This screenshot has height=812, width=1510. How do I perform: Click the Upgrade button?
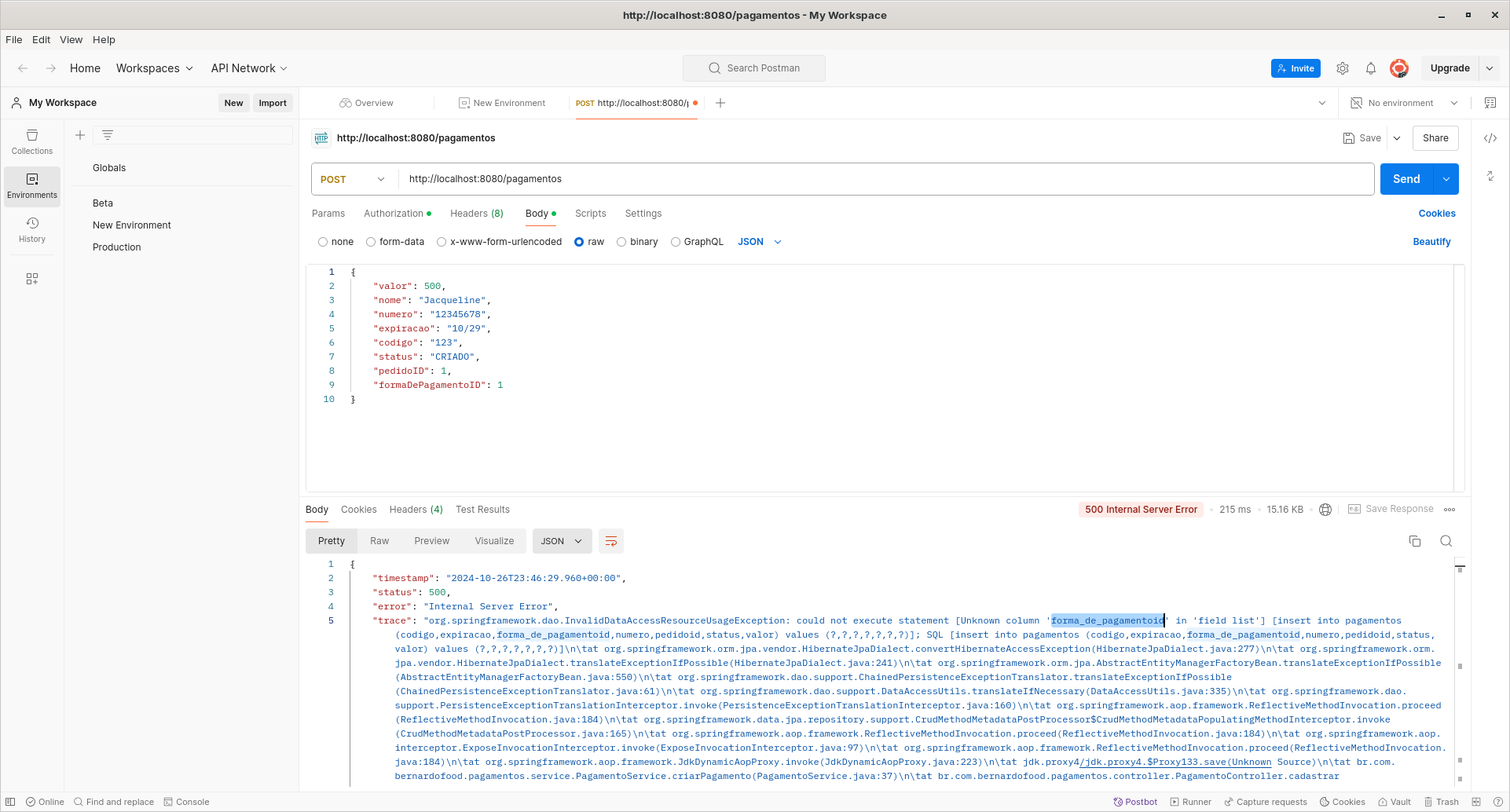tap(1450, 68)
